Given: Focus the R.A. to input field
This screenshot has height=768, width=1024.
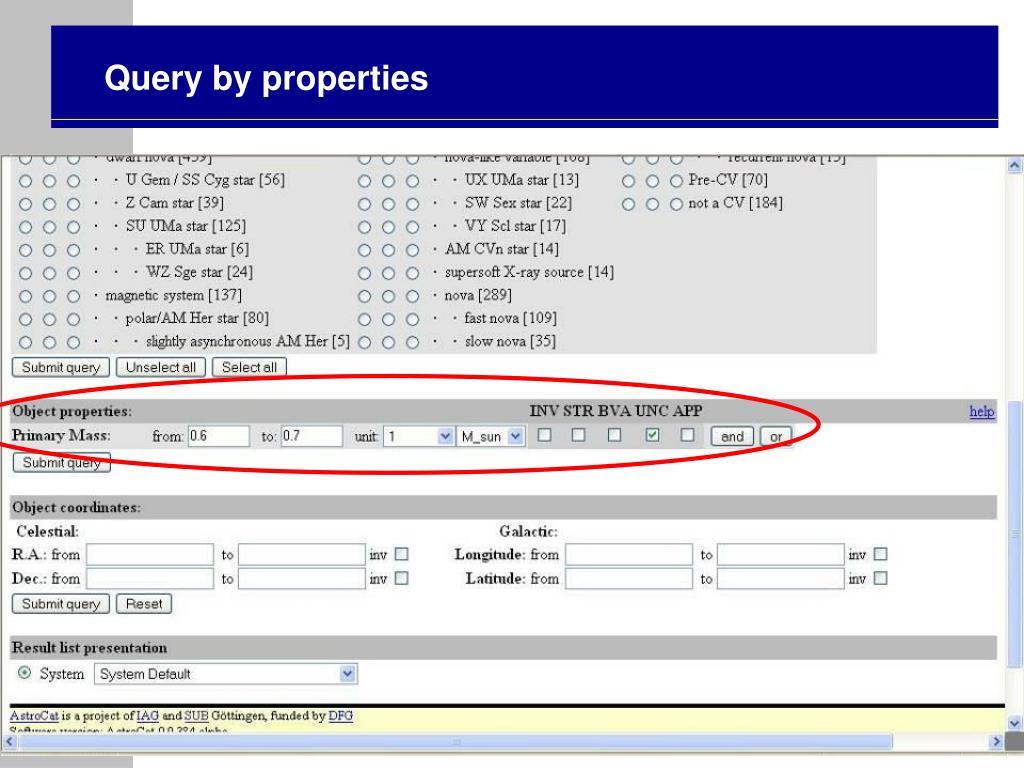Looking at the screenshot, I should (x=302, y=554).
